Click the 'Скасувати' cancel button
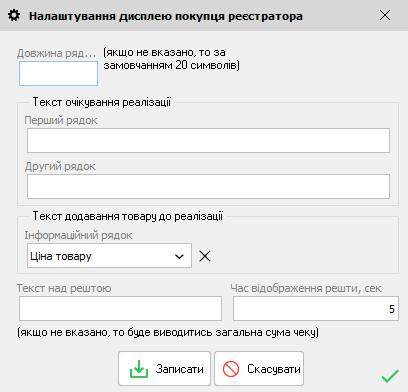 pos(259,368)
